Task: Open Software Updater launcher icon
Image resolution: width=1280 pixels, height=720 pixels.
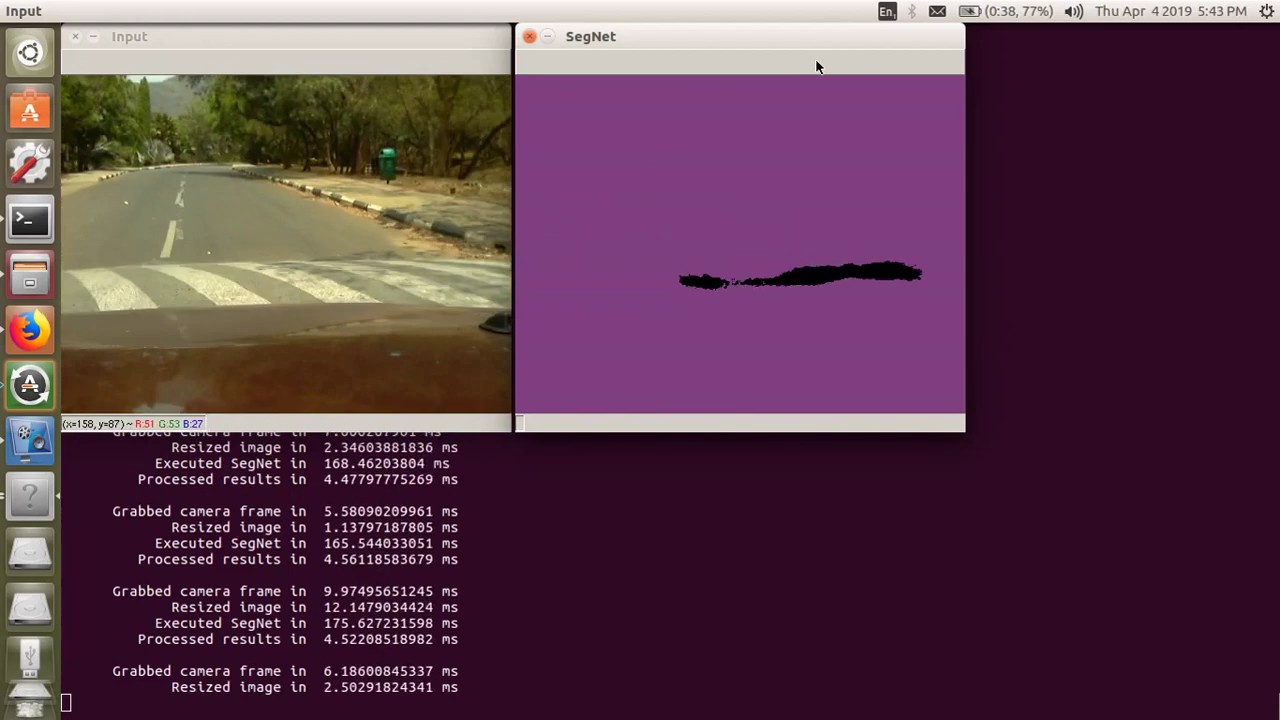Action: (x=29, y=385)
